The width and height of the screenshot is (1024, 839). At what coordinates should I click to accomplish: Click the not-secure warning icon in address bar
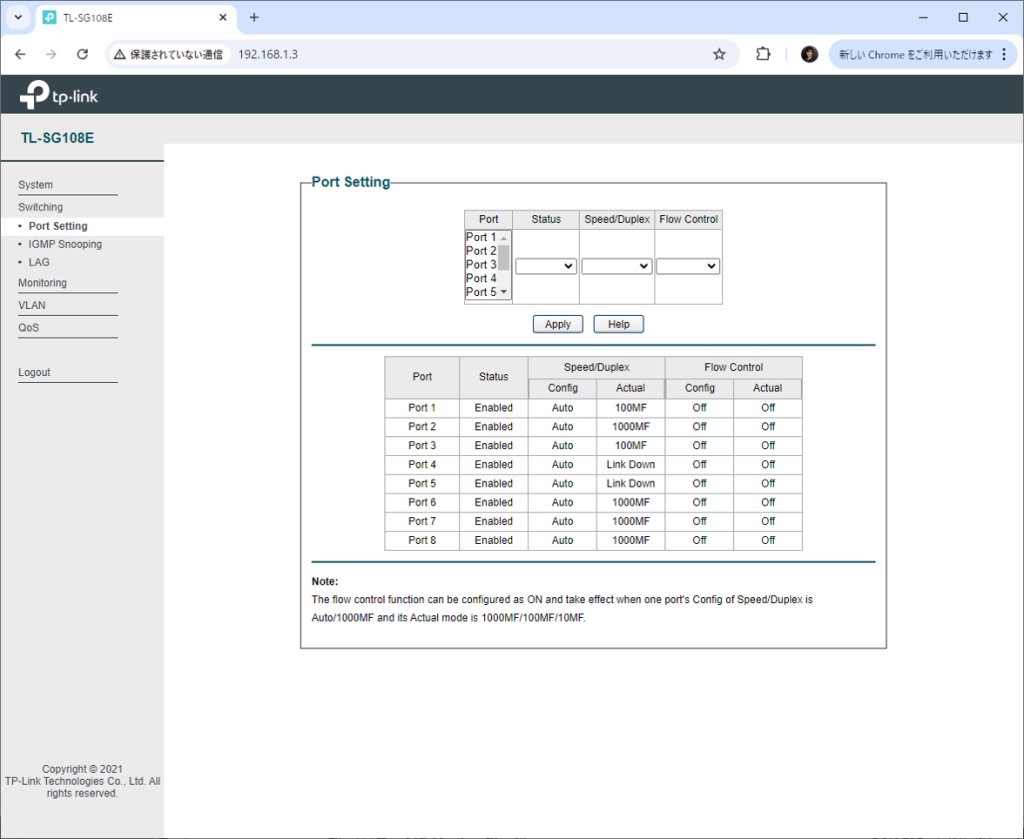click(120, 54)
